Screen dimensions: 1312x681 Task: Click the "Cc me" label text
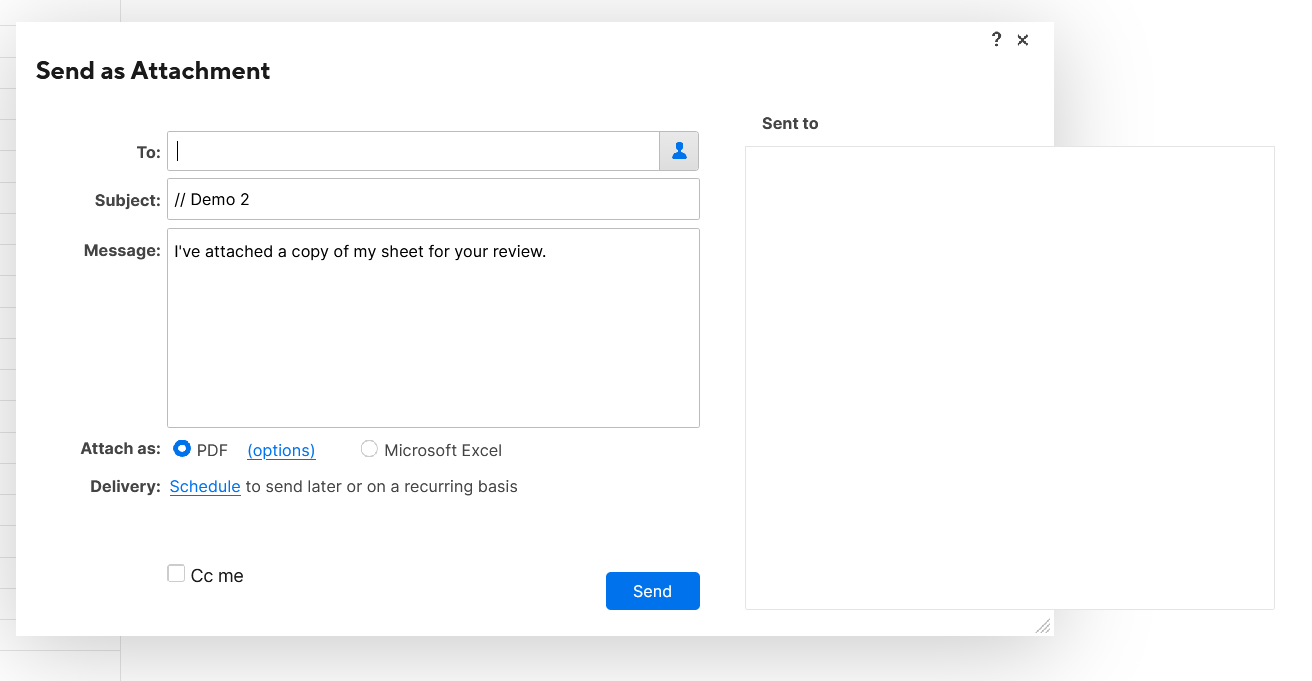click(x=217, y=576)
